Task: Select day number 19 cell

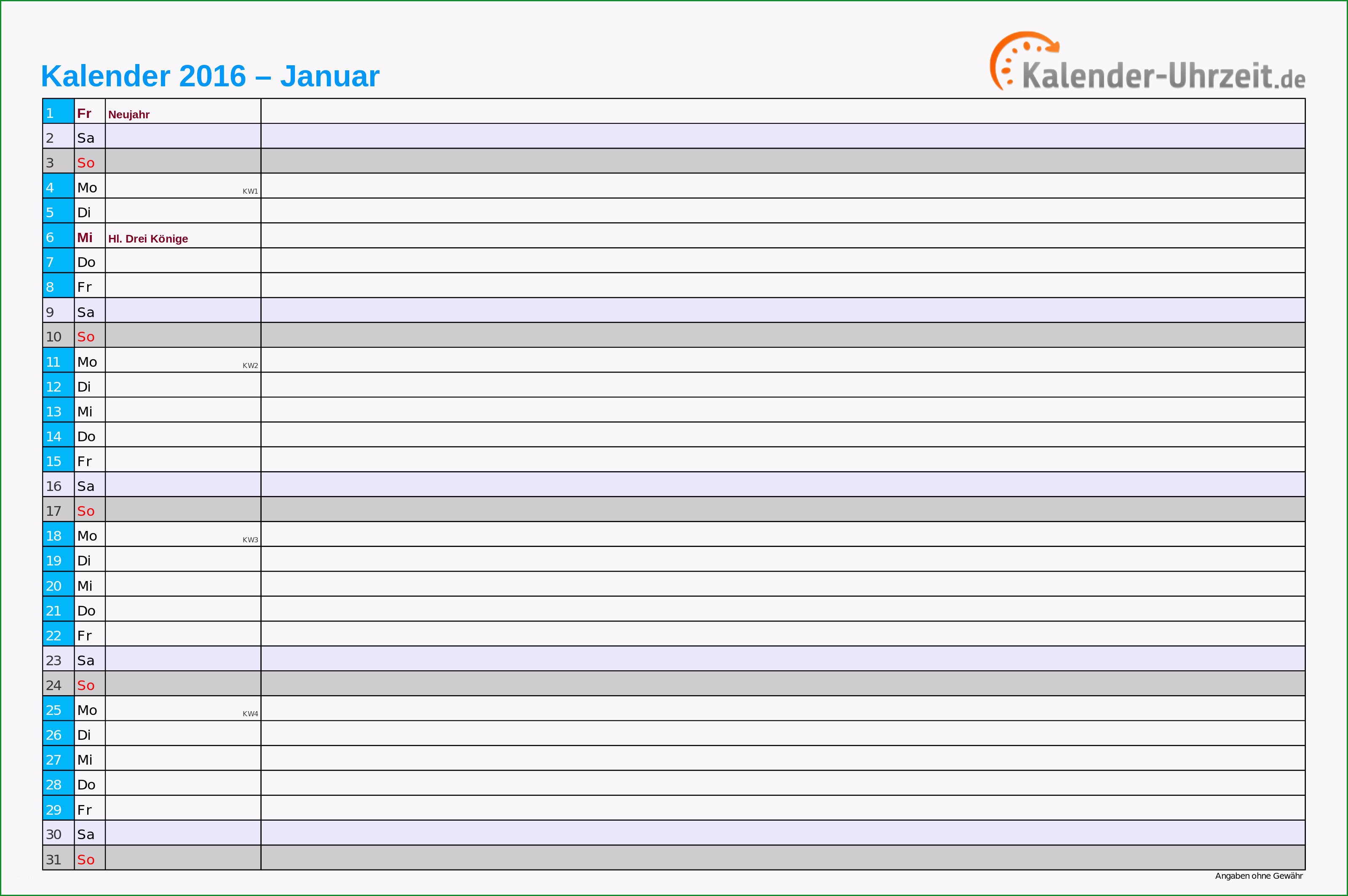Action: 58,559
